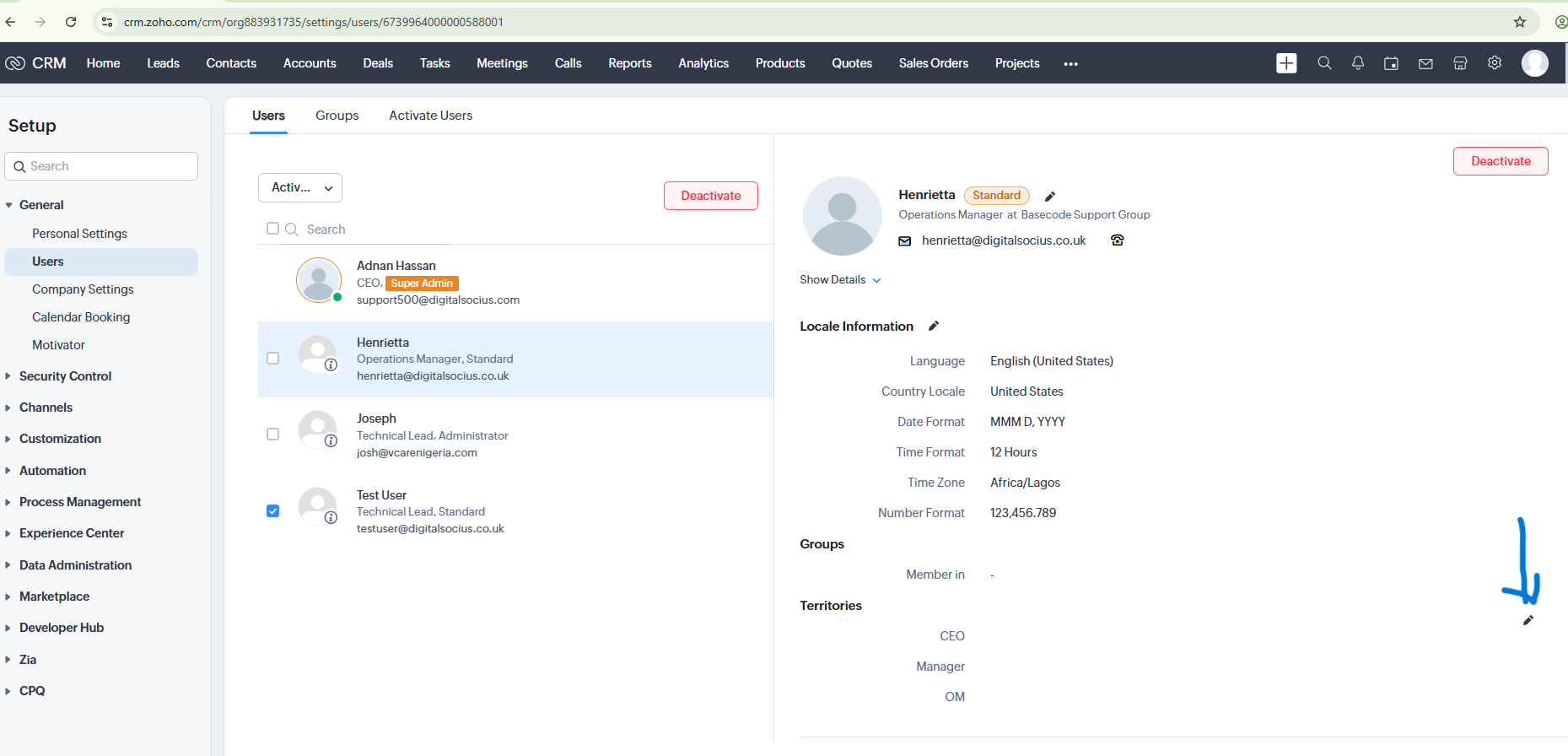Image resolution: width=1568 pixels, height=756 pixels.
Task: Switch to the Groups tab
Action: (x=337, y=116)
